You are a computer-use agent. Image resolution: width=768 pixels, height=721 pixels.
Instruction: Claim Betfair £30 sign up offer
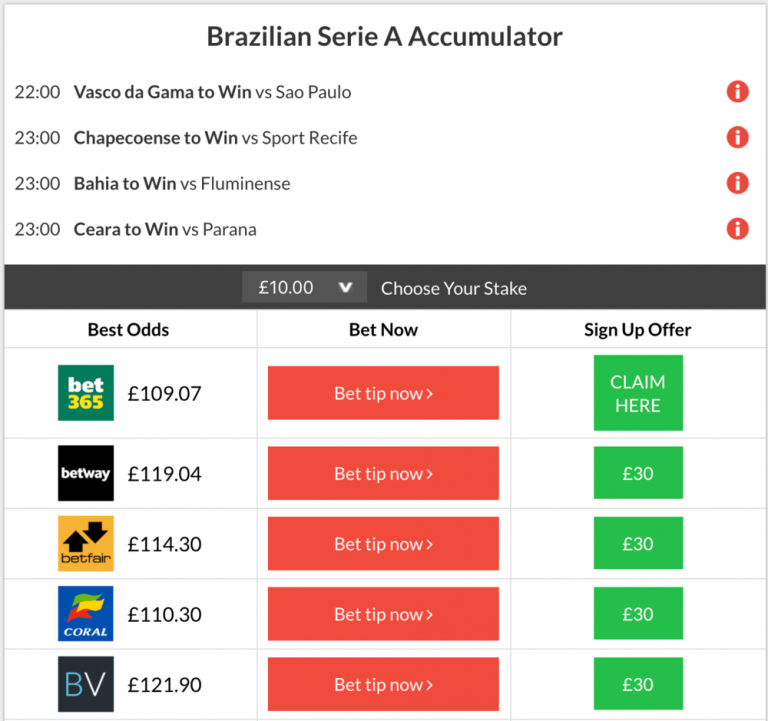coord(638,543)
